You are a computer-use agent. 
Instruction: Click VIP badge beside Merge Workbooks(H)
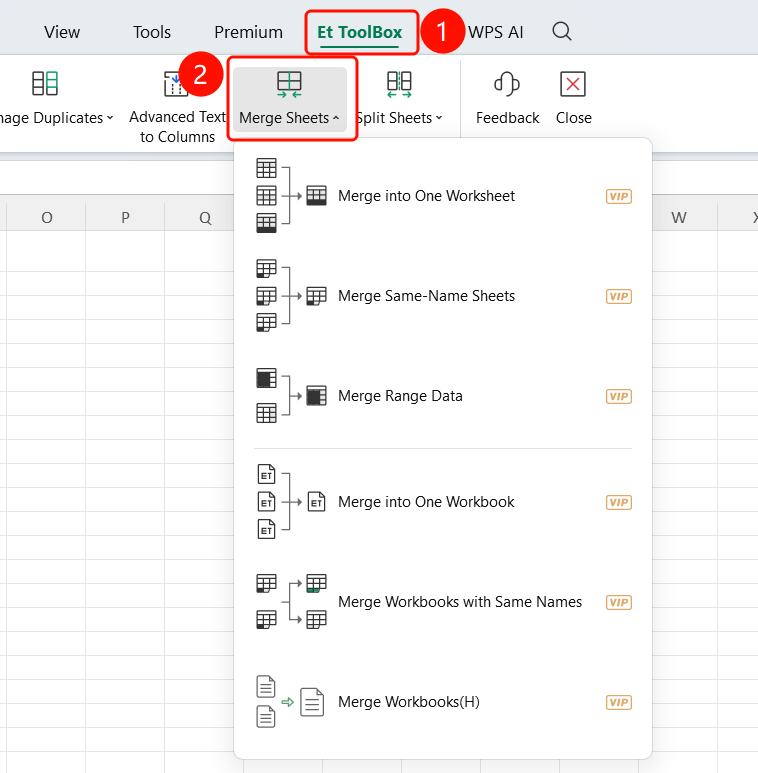tap(619, 703)
